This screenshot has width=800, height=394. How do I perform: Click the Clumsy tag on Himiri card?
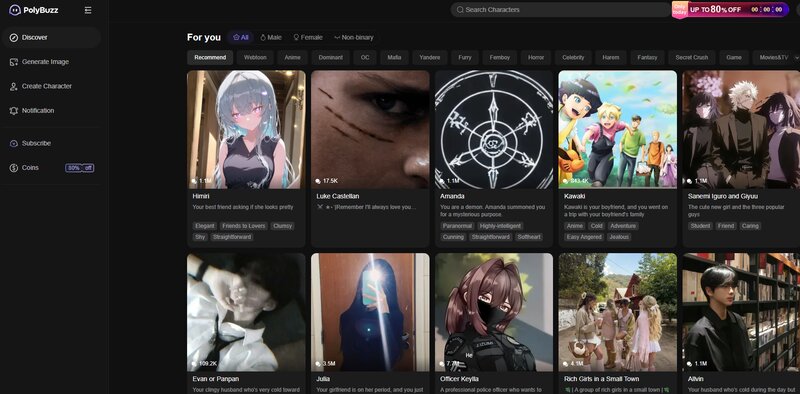click(x=282, y=226)
